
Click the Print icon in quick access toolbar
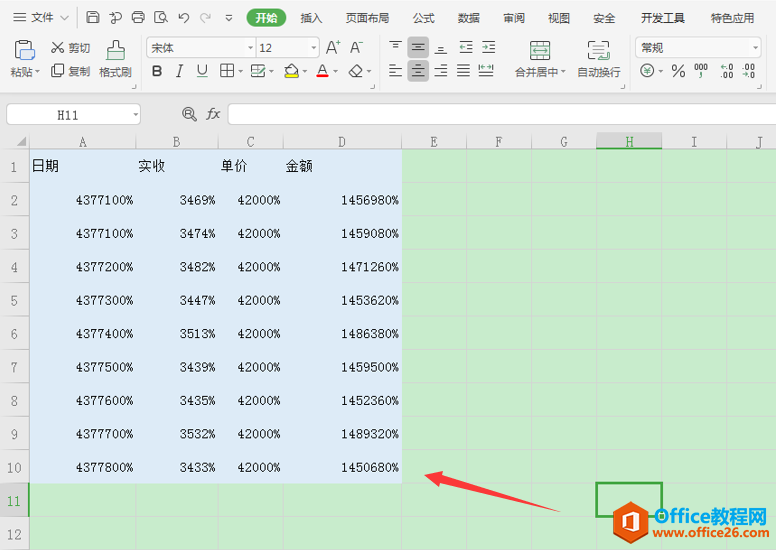(x=138, y=18)
